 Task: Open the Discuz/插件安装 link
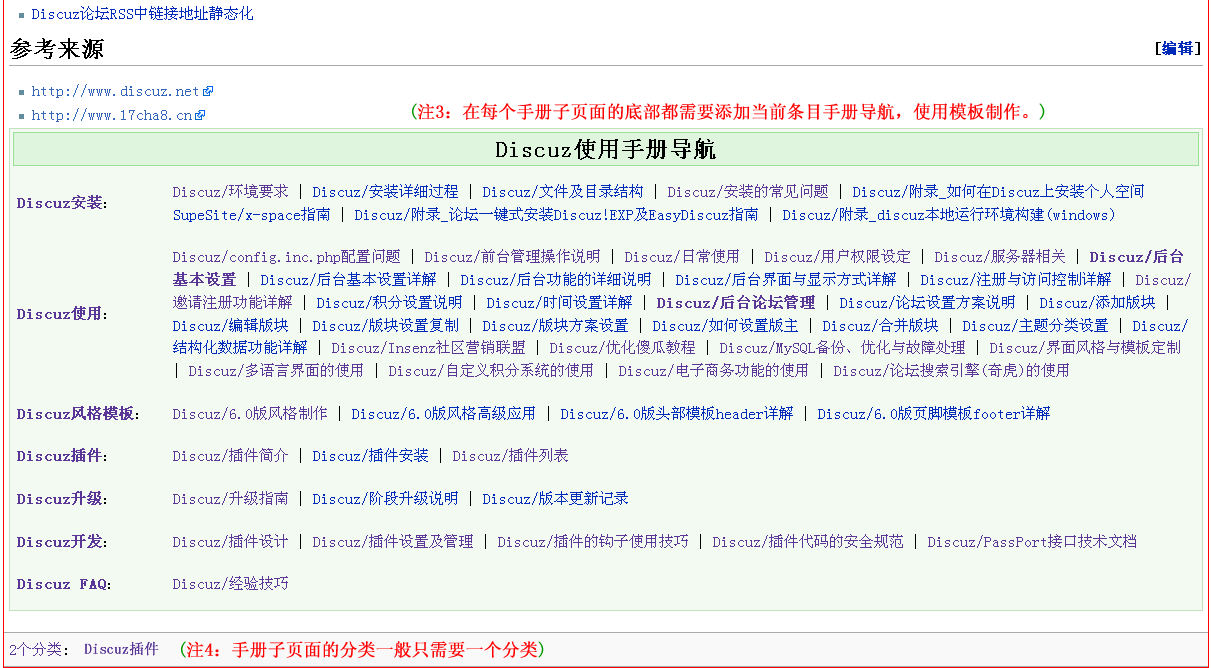(370, 456)
